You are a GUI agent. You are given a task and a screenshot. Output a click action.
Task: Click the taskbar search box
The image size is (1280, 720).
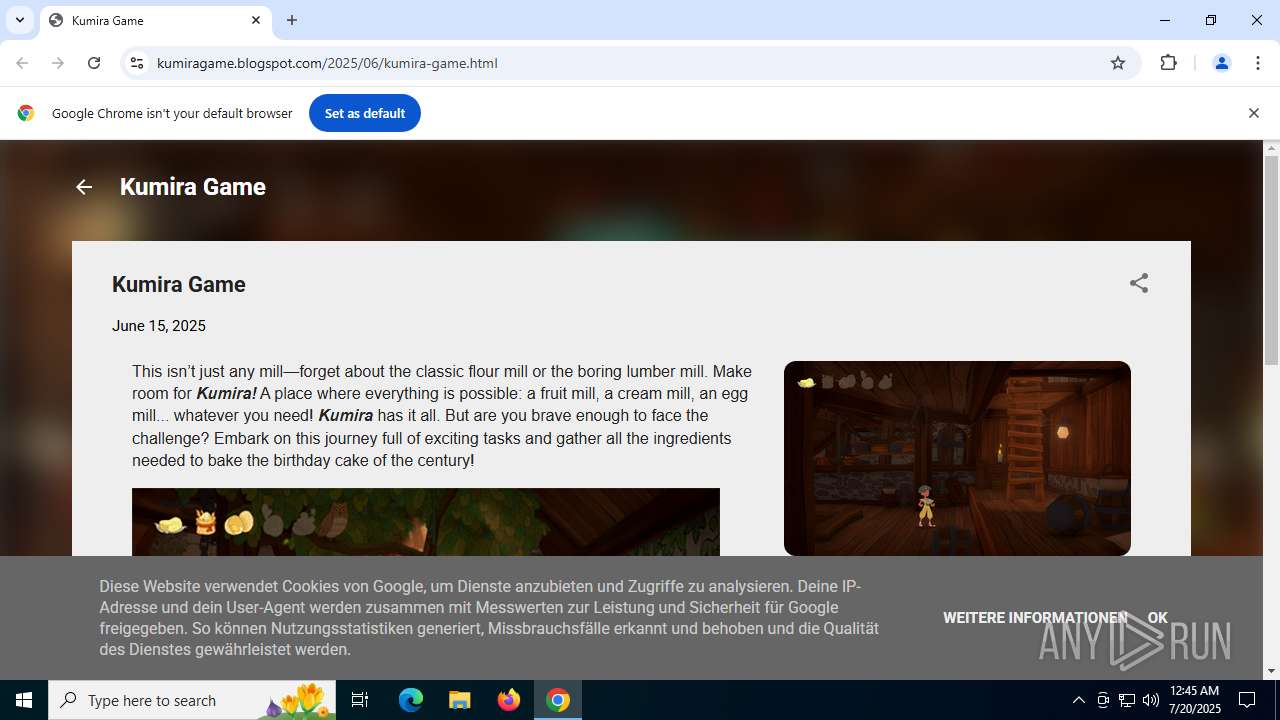[x=194, y=700]
